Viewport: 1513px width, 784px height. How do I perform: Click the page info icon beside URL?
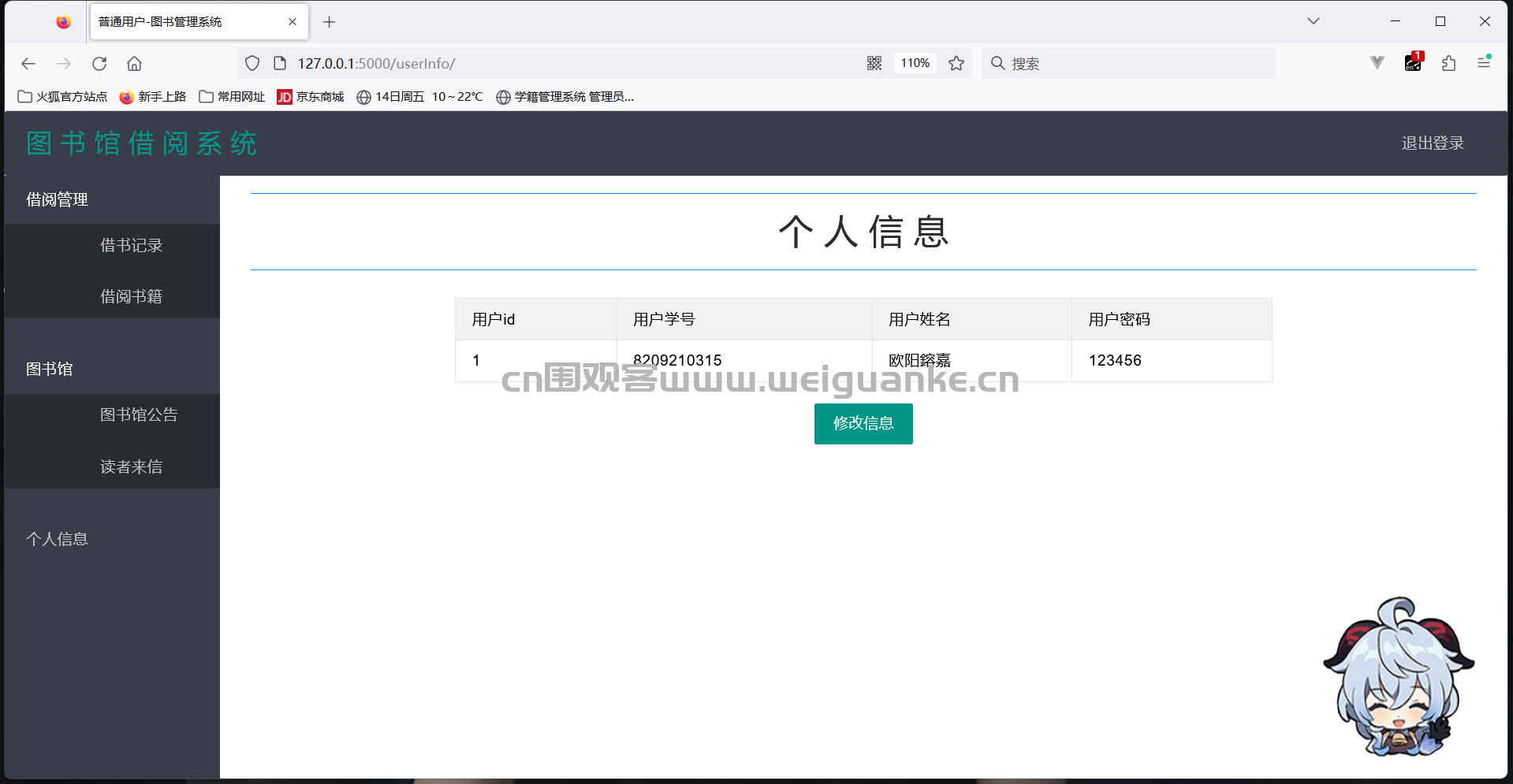280,64
